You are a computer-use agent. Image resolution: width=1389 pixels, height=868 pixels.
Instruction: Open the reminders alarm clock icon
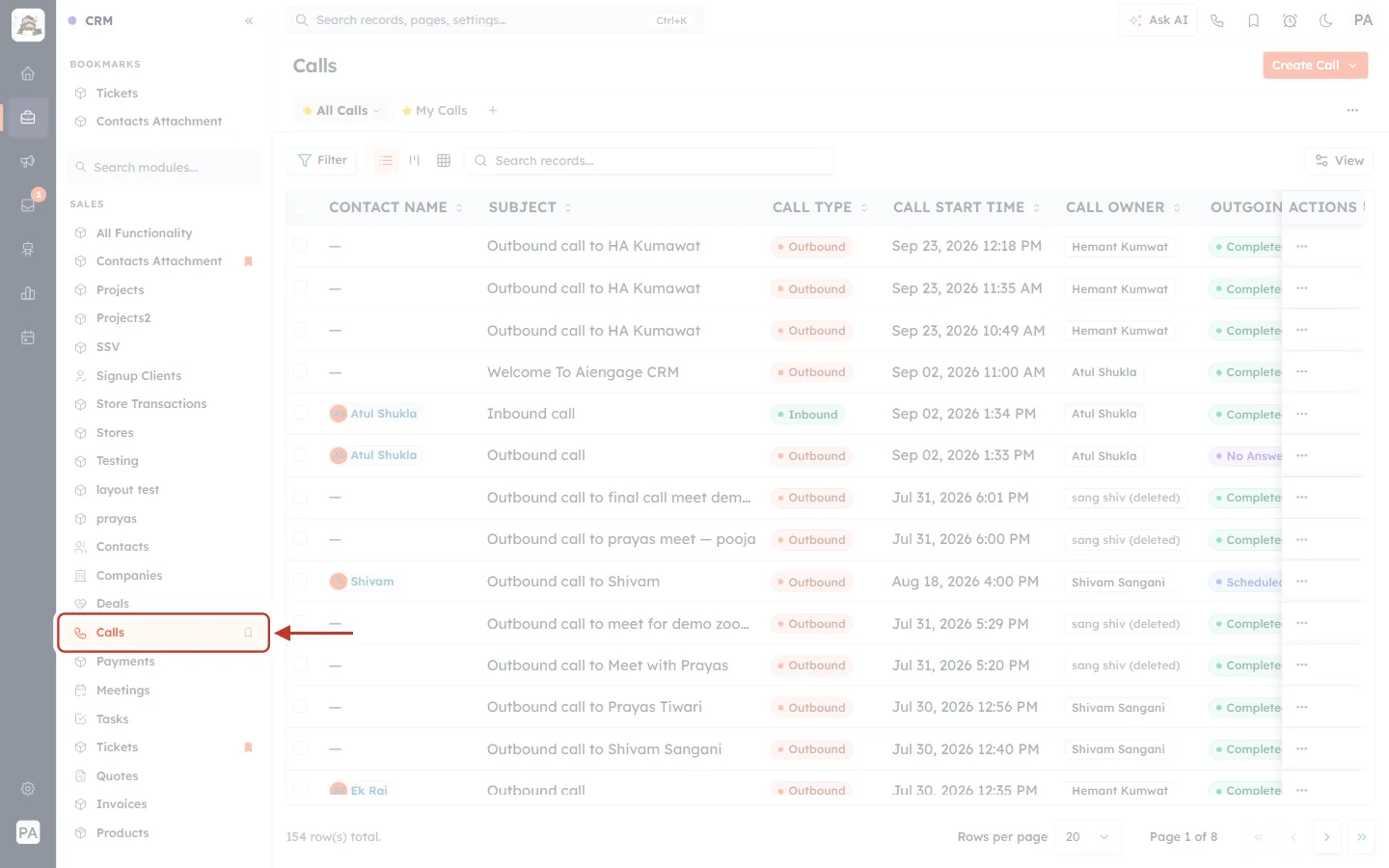[1290, 20]
